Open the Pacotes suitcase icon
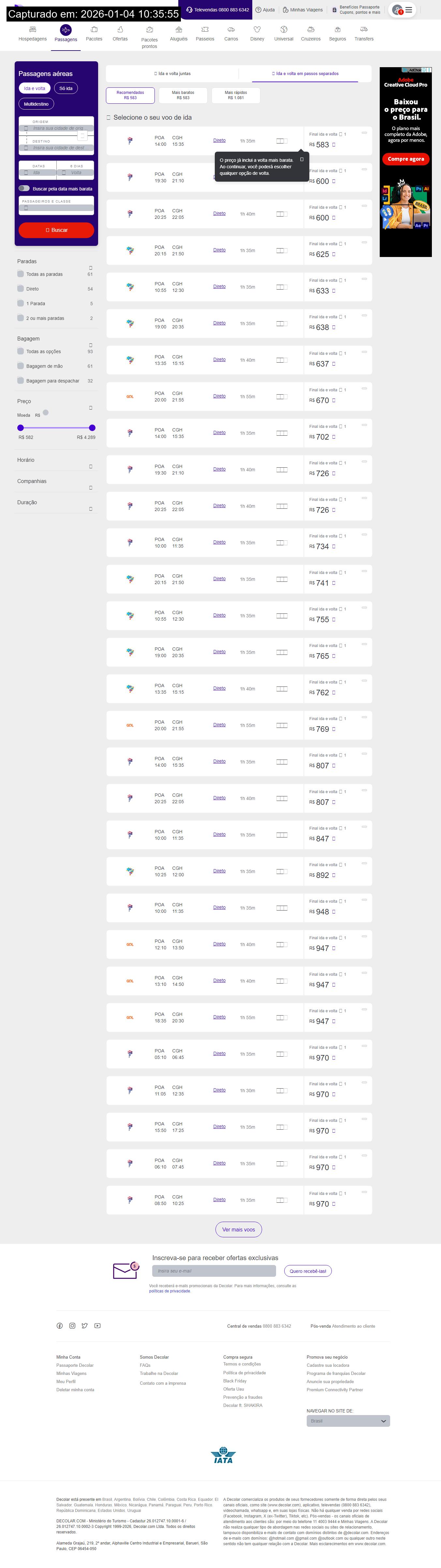Image resolution: width=441 pixels, height=1568 pixels. click(94, 29)
